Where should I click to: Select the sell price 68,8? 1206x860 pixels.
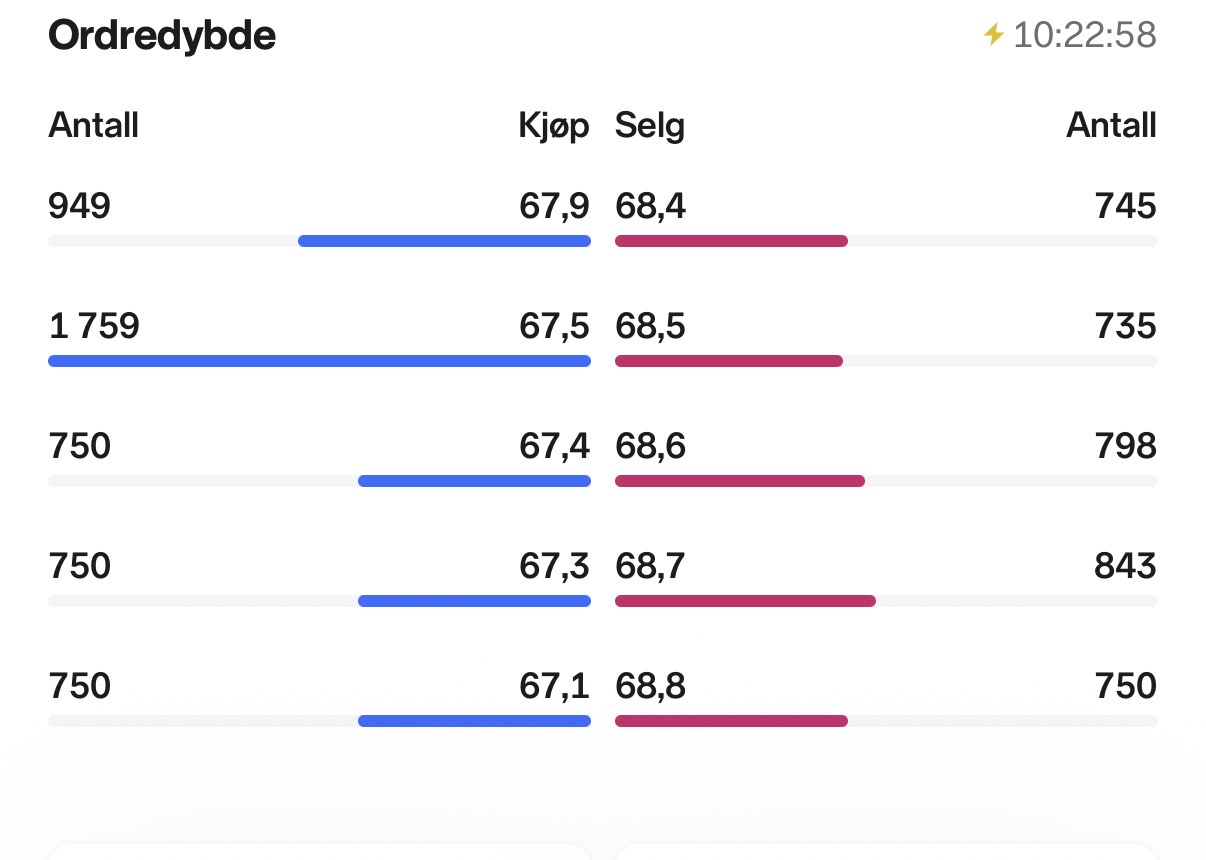(651, 687)
